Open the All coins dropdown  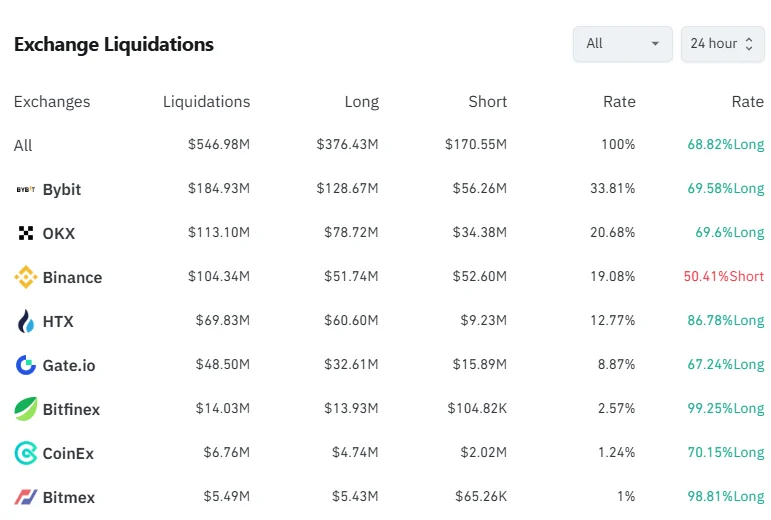point(622,44)
